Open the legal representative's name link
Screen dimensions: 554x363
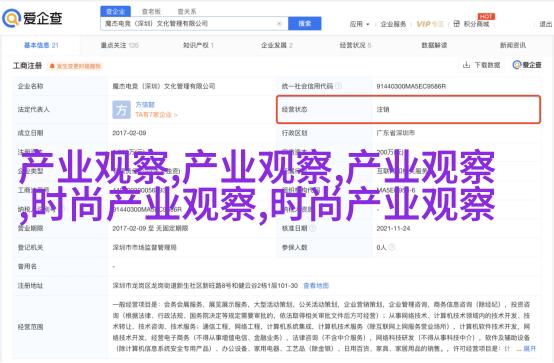[145, 105]
